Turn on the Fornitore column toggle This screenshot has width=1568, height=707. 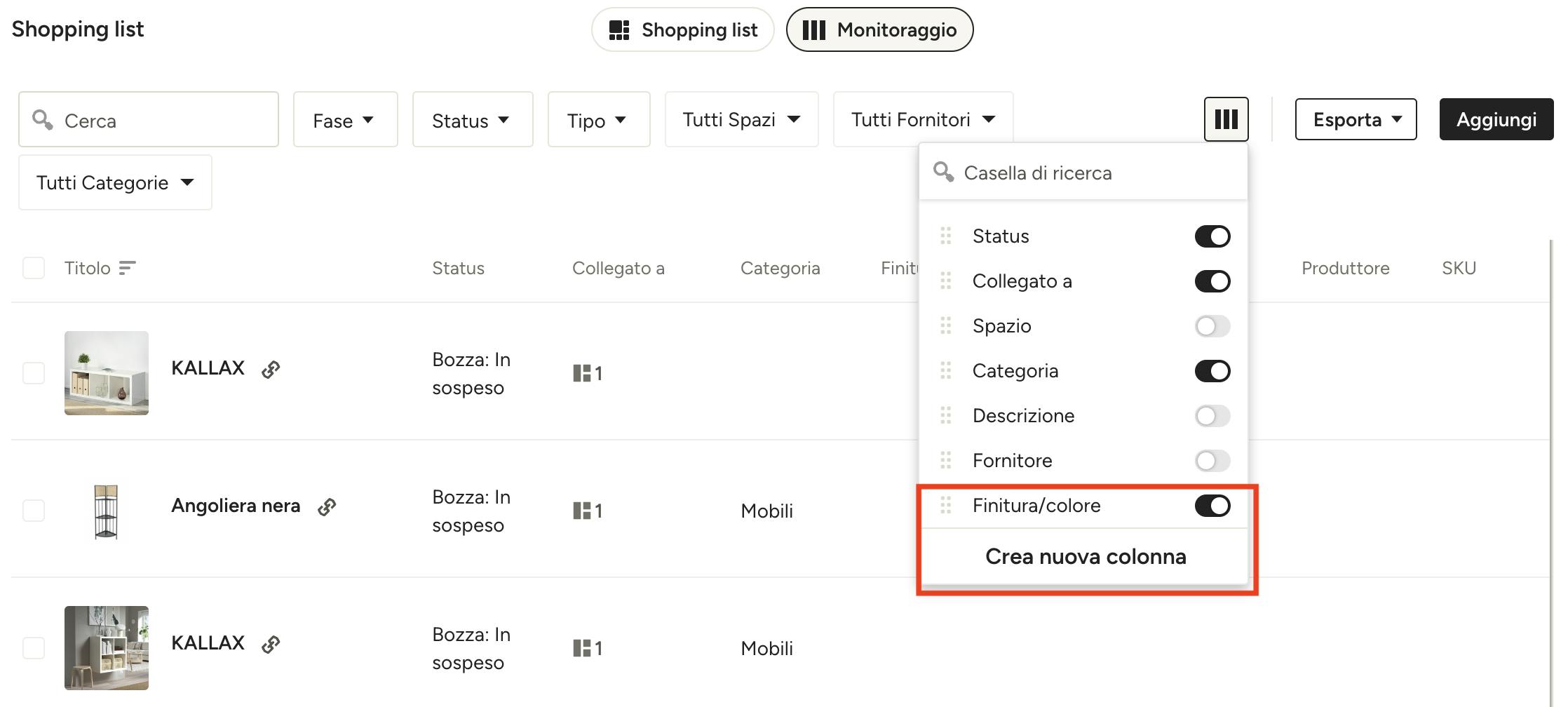[x=1212, y=461]
